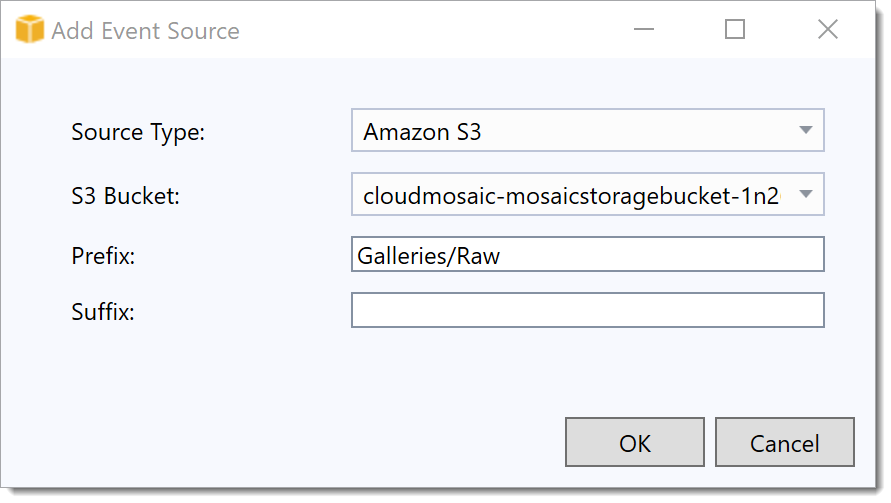Close the Add Event Source dialog
The height and width of the screenshot is (503, 891).
point(828,29)
